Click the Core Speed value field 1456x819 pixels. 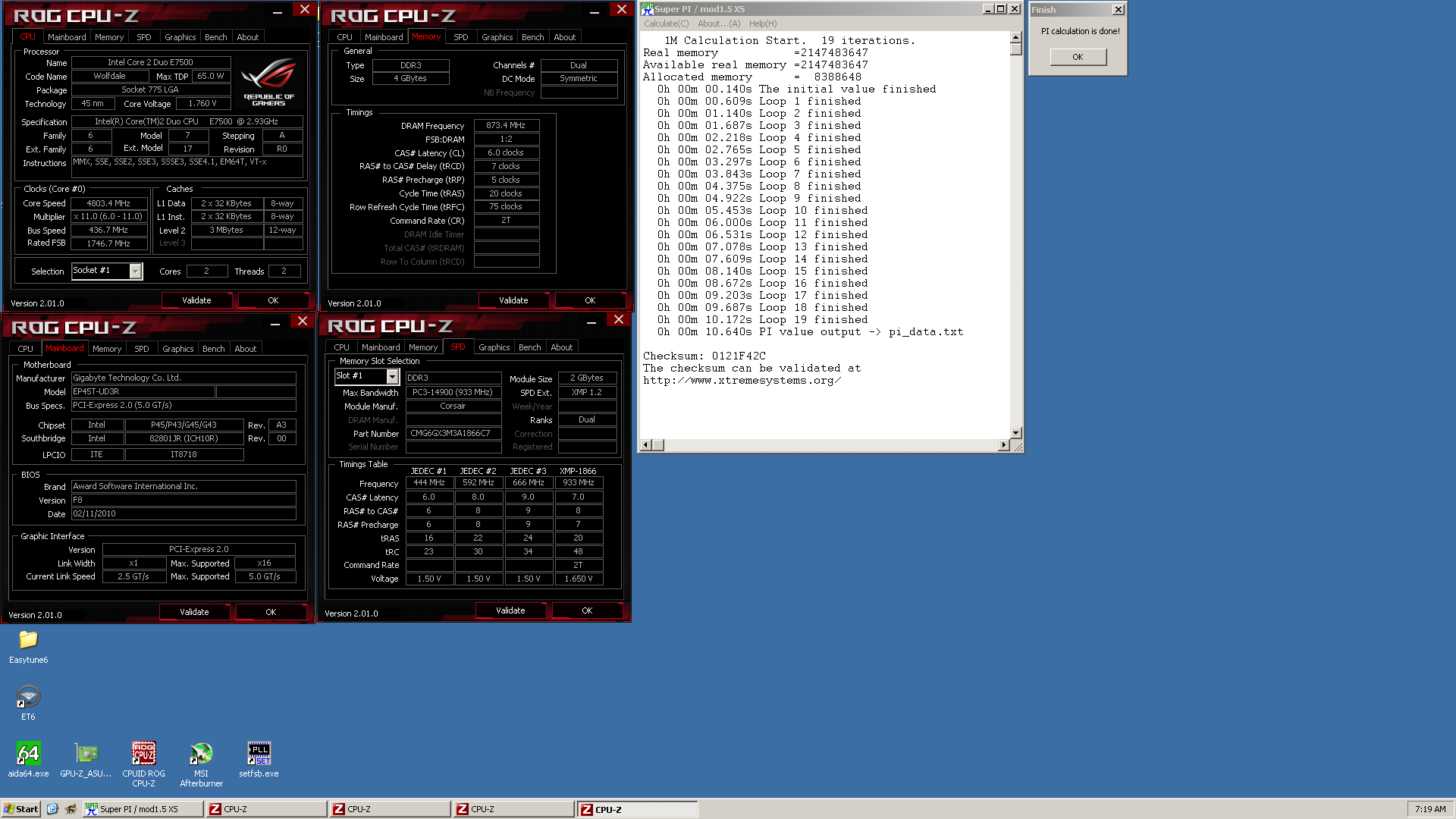[109, 203]
